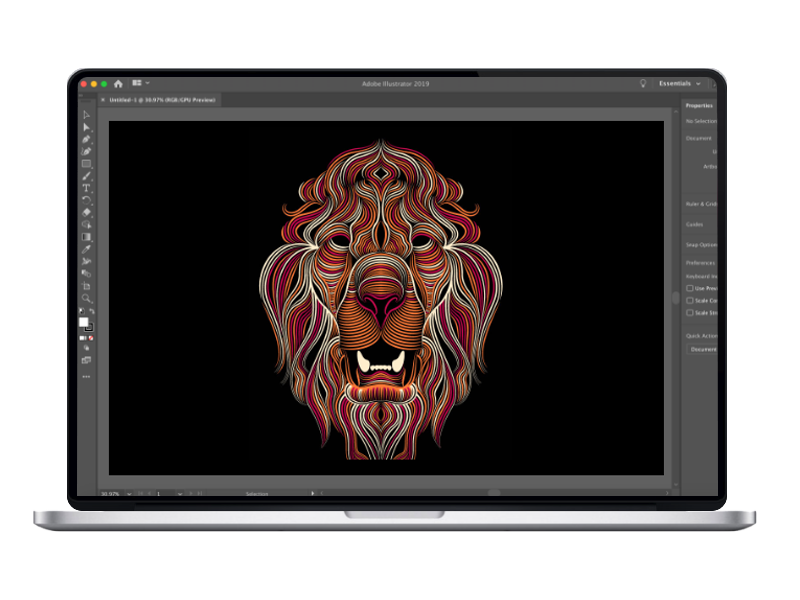Expand the Arrange Documents dropdown arrow
800x600 pixels.
[x=147, y=83]
